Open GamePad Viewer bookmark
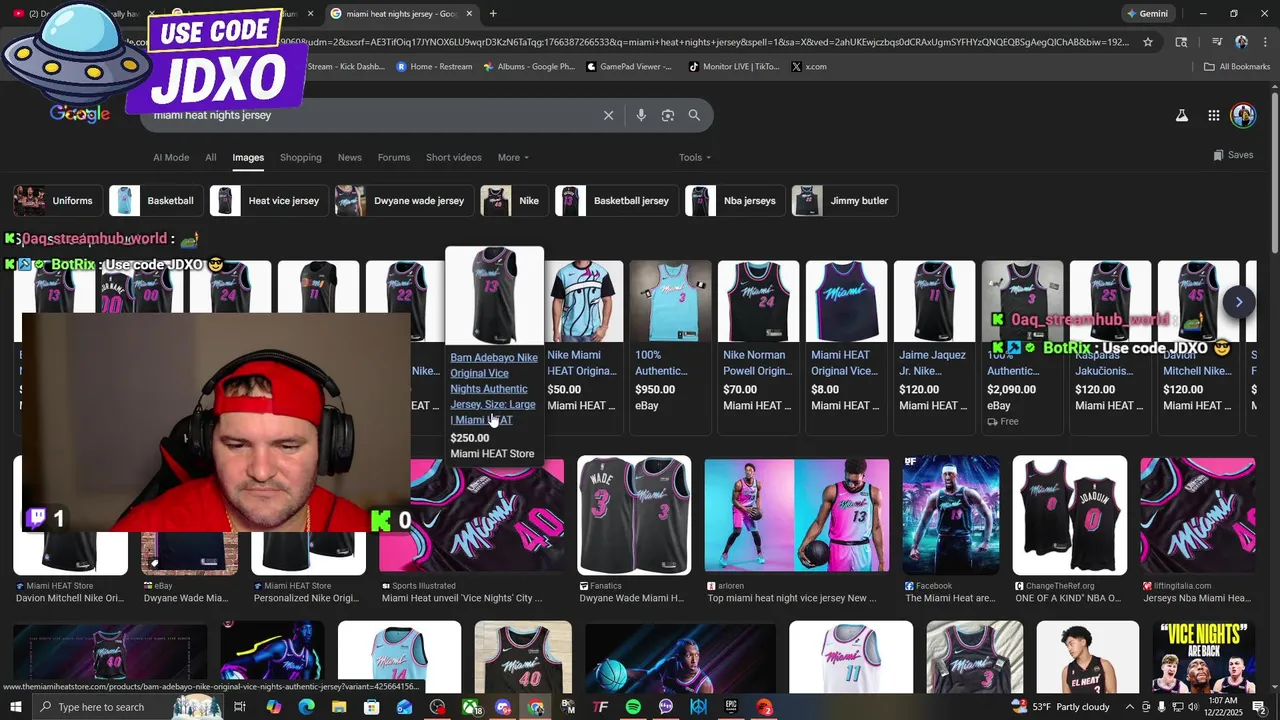 pyautogui.click(x=629, y=67)
